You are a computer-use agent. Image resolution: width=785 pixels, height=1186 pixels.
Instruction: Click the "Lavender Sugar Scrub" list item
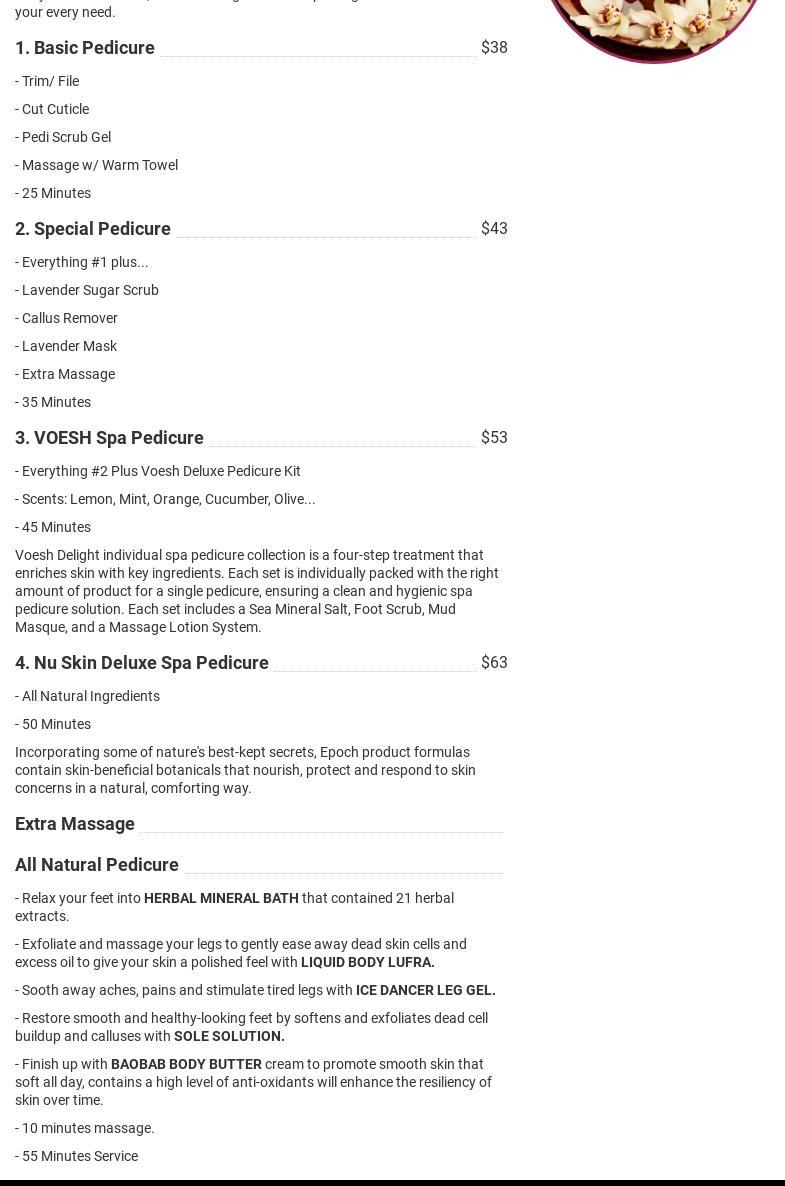(90, 290)
